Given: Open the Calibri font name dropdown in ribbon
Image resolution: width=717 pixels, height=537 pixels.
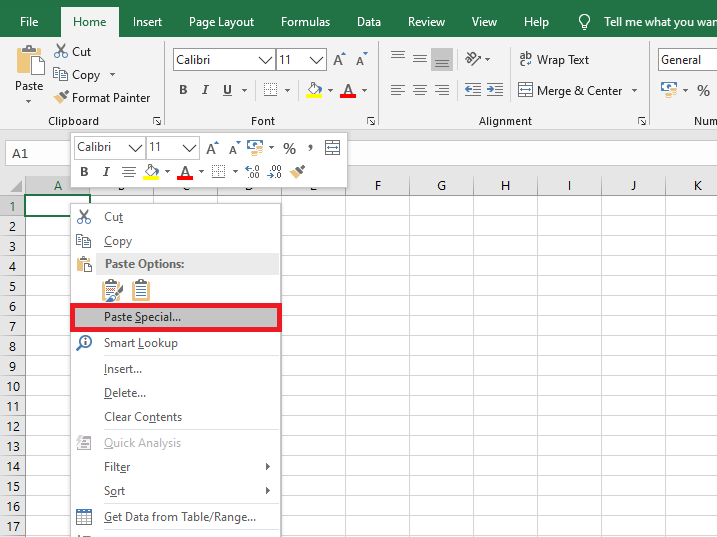Looking at the screenshot, I should coord(266,60).
